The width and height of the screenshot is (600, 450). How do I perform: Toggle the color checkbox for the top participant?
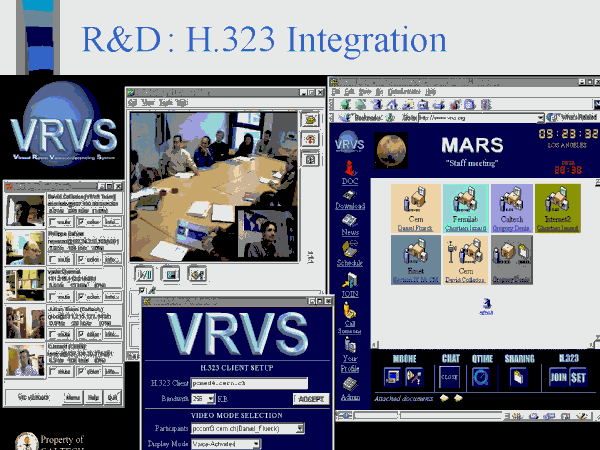coord(81,222)
